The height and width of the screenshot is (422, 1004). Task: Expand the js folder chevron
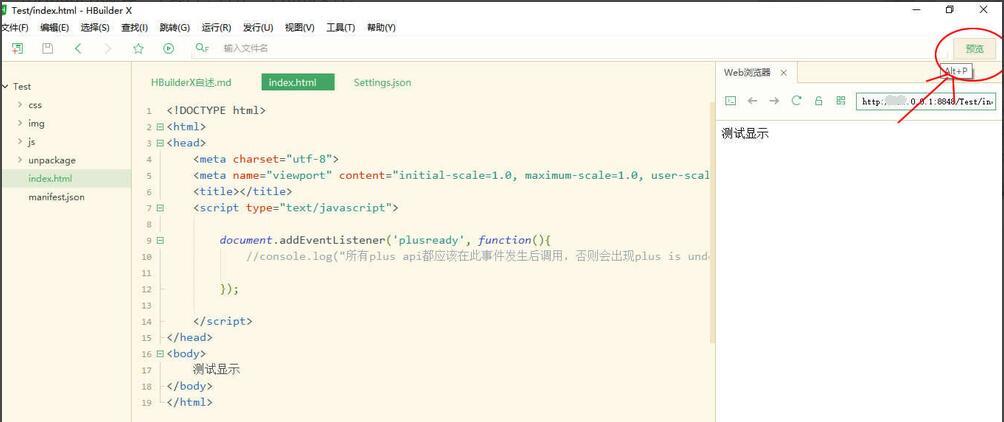tap(20, 142)
